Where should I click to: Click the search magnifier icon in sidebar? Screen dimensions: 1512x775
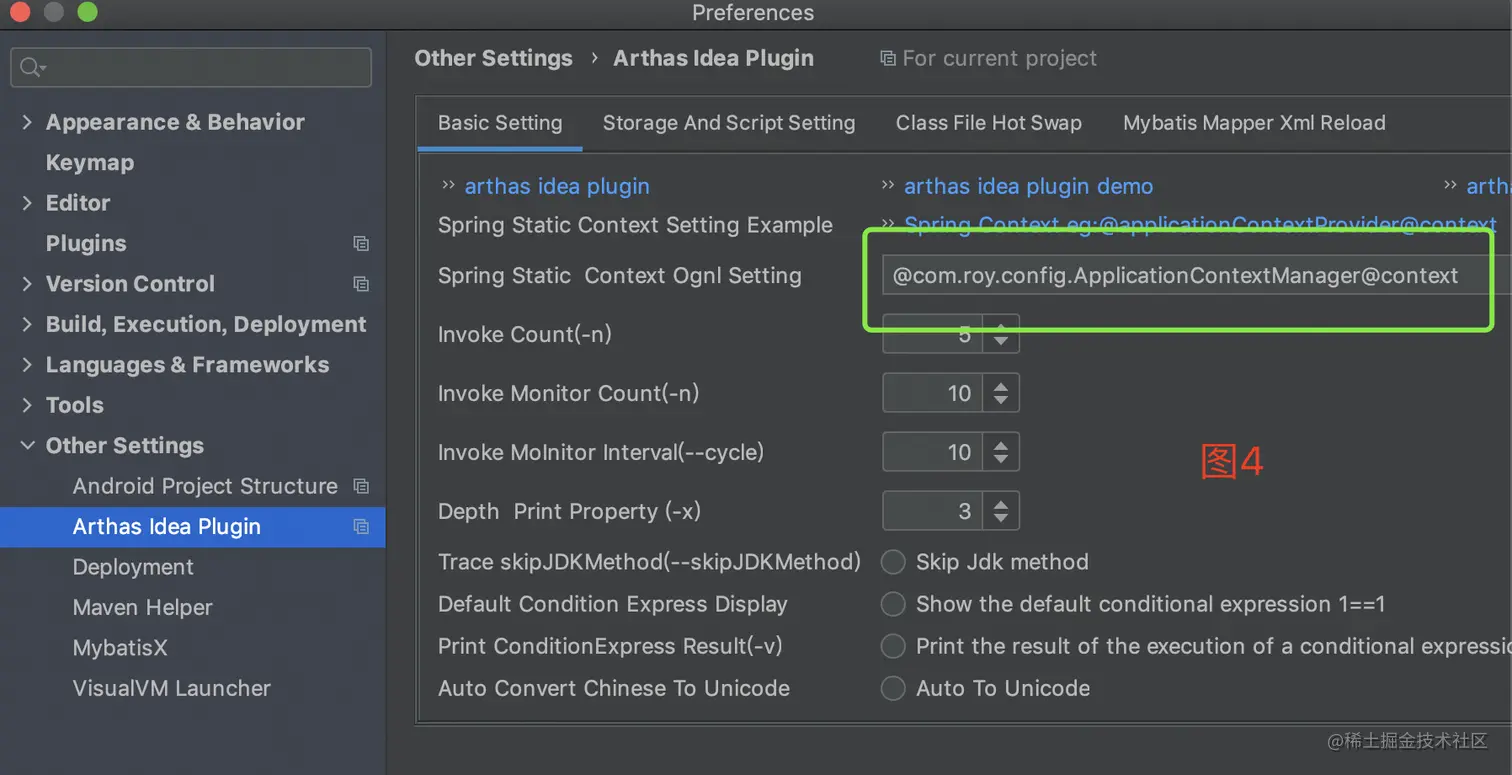pyautogui.click(x=31, y=67)
